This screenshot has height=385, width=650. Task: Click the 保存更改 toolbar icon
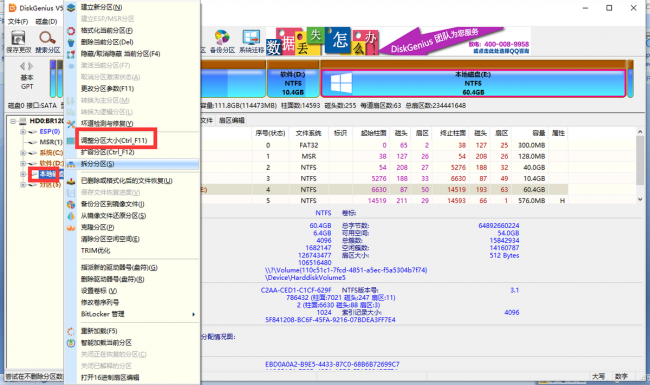18,38
